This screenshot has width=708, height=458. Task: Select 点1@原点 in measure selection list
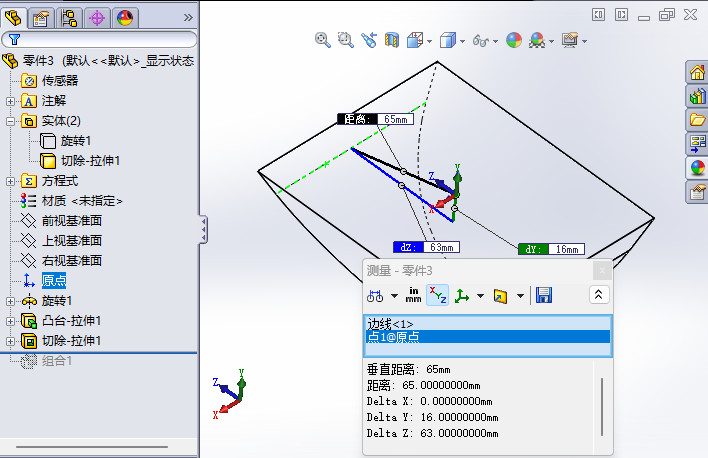click(488, 336)
